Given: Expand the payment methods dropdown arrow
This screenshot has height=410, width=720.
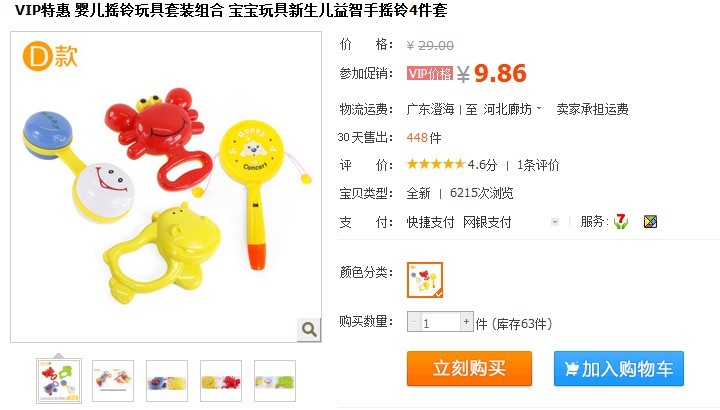Looking at the screenshot, I should point(555,222).
